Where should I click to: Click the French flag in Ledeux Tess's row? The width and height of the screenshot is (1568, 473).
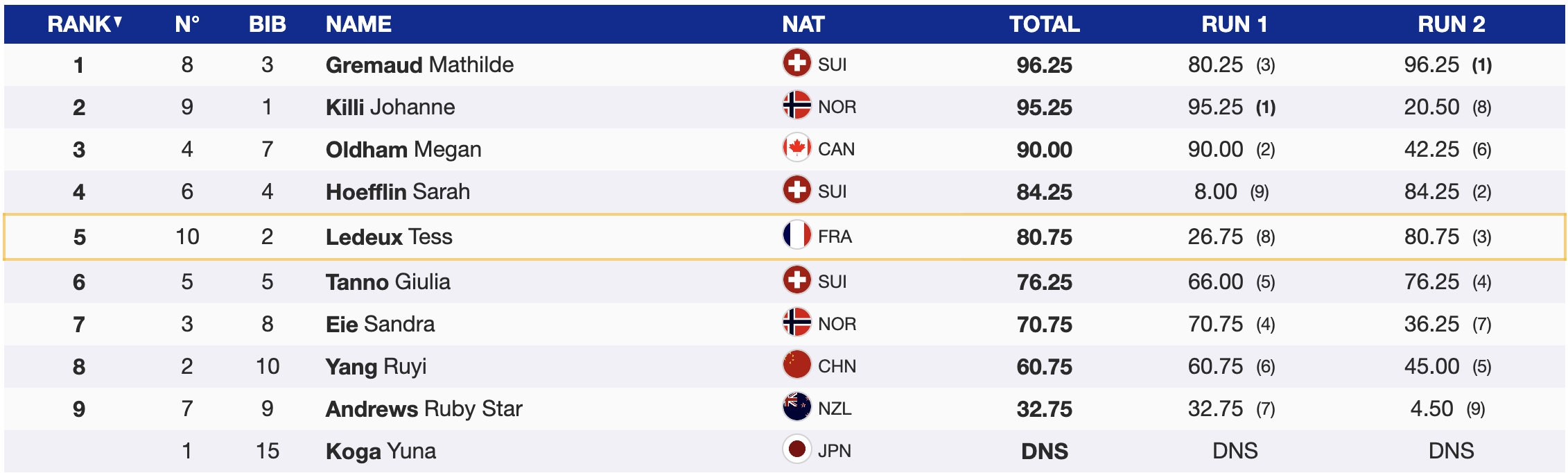click(x=796, y=235)
